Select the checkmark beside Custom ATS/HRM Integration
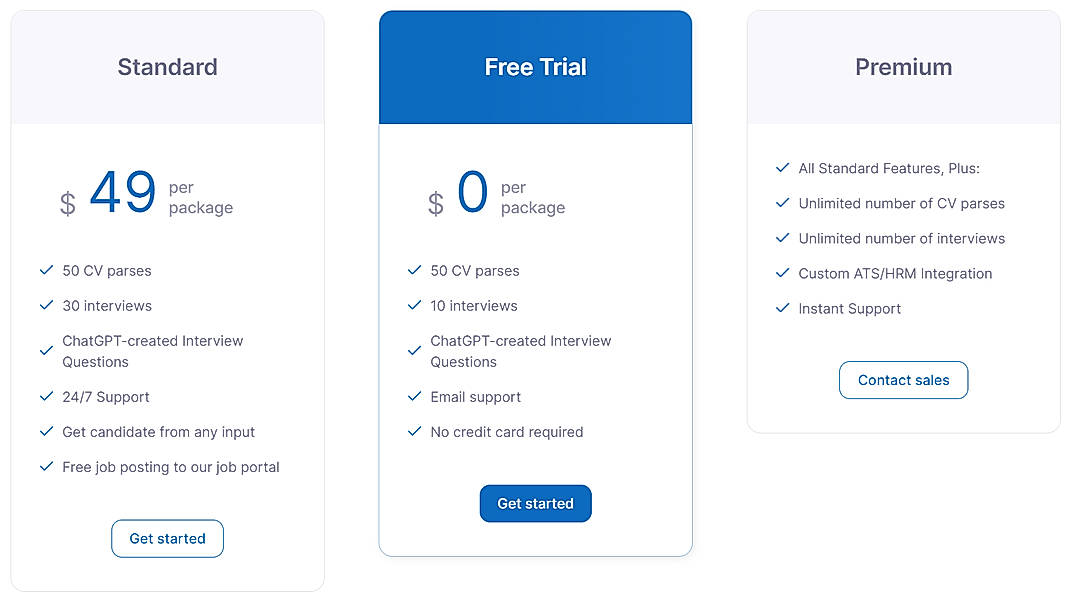The width and height of the screenshot is (1070, 599). (x=782, y=273)
